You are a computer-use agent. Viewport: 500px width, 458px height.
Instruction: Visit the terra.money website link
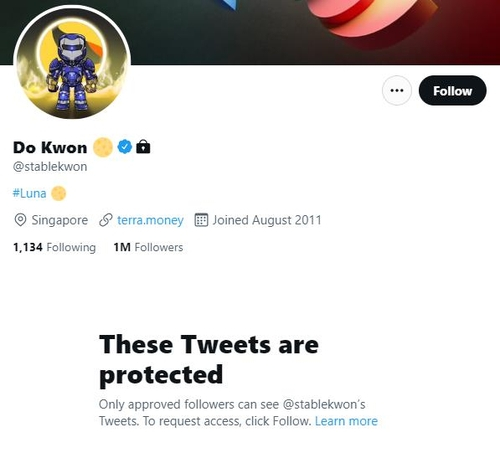pyautogui.click(x=150, y=220)
